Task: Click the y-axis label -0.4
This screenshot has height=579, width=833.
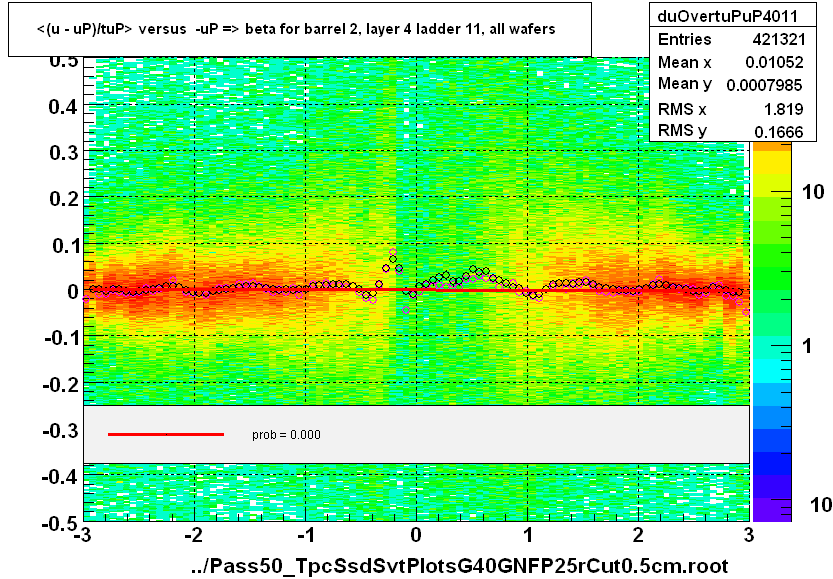Action: [x=60, y=477]
